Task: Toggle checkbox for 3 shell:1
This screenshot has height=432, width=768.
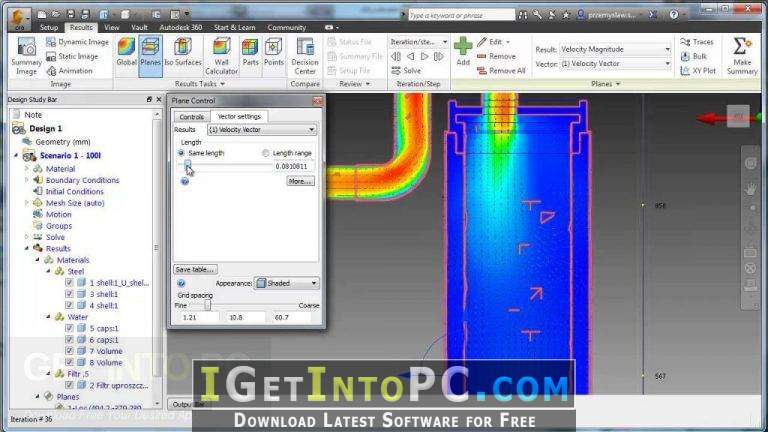Action: coord(69,294)
